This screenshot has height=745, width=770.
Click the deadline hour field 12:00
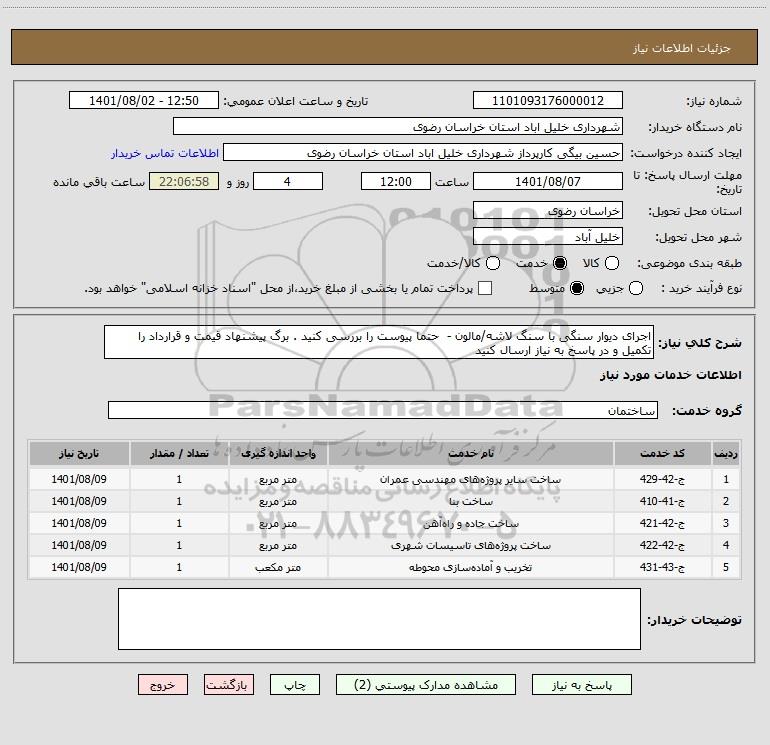[x=396, y=181]
